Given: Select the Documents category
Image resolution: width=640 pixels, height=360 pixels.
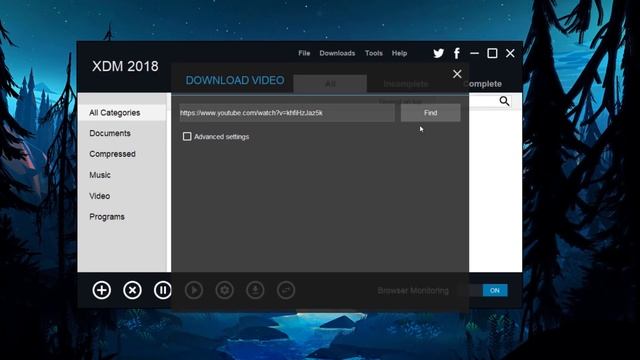Looking at the screenshot, I should (110, 133).
